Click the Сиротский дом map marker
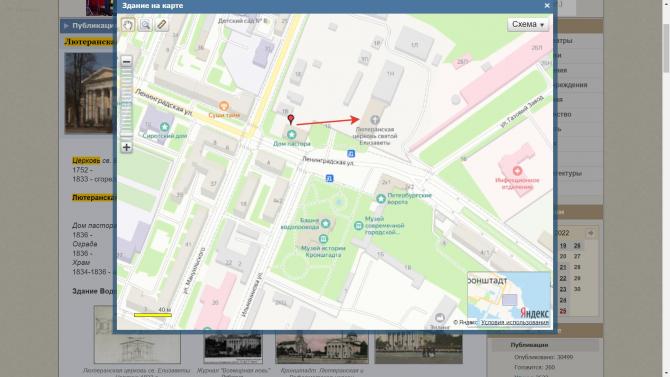The width and height of the screenshot is (670, 377). point(165,127)
